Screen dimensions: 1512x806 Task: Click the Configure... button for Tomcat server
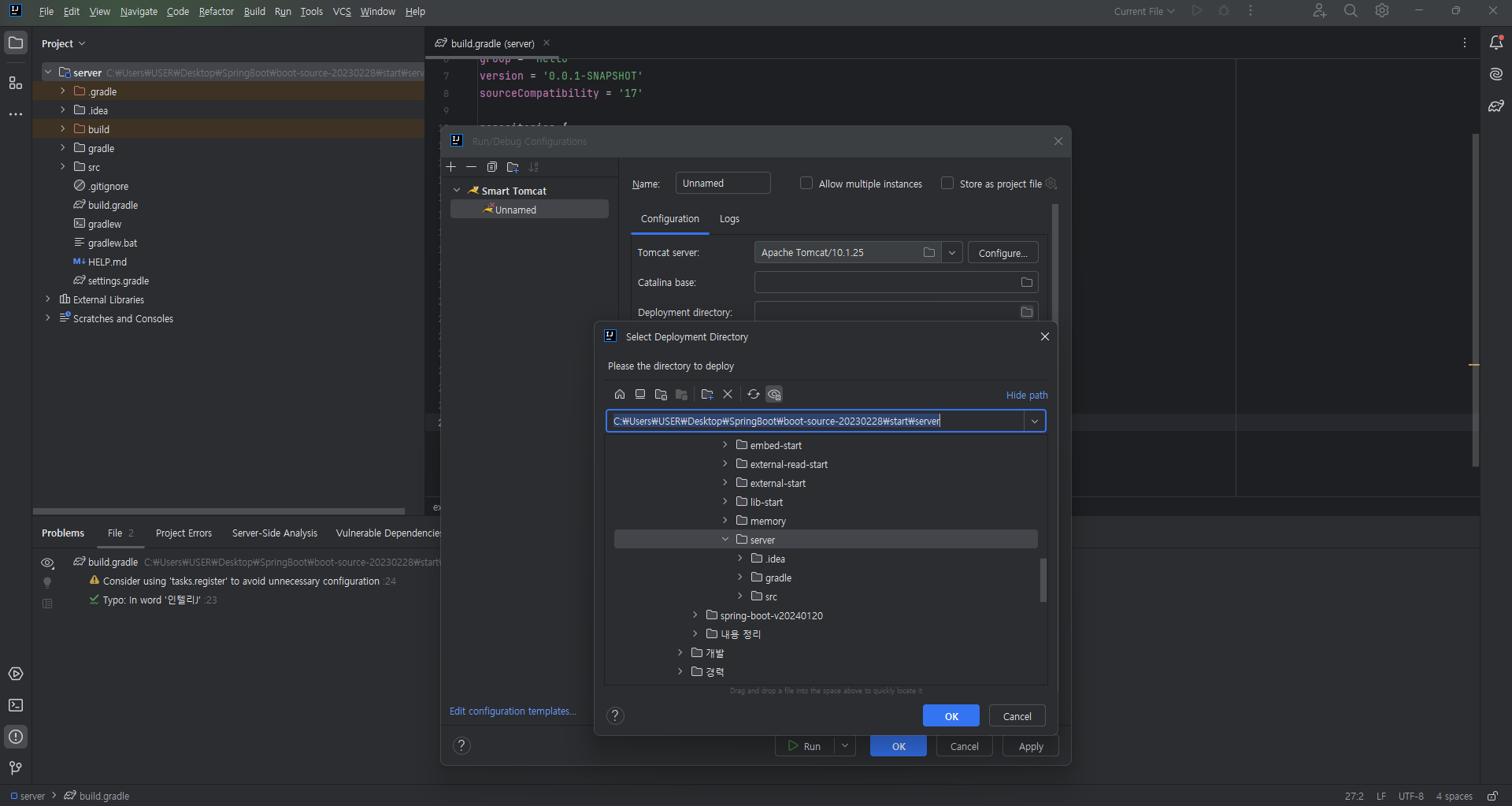coord(1003,253)
